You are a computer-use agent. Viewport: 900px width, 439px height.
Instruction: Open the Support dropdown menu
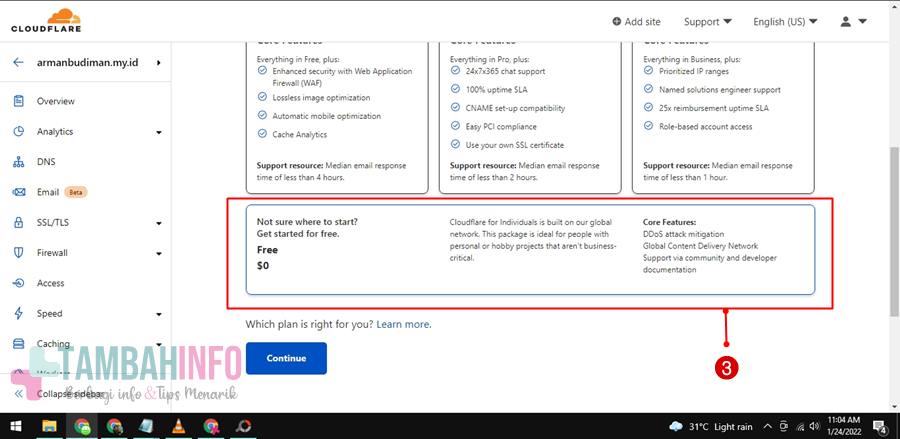pos(708,22)
